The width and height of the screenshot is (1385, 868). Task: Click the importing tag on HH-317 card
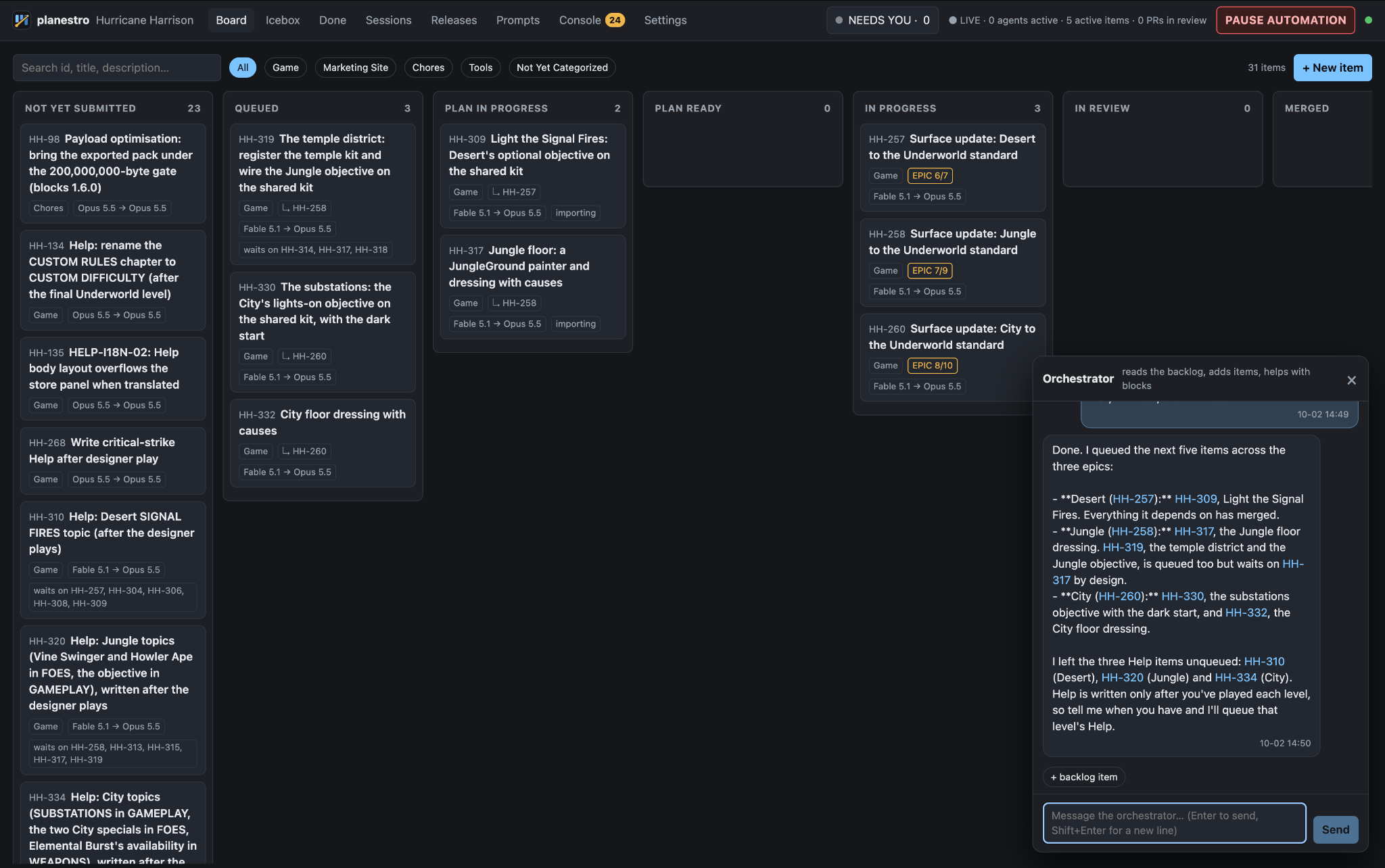576,324
